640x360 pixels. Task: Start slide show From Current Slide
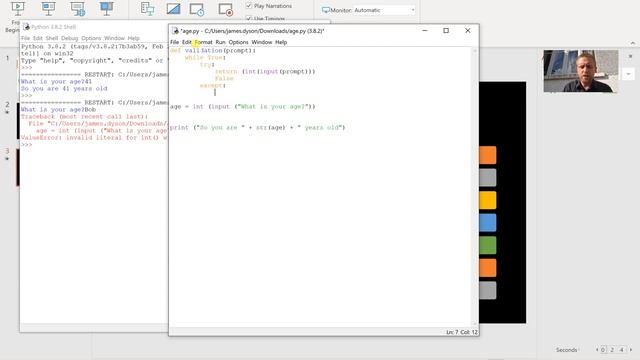coord(48,8)
